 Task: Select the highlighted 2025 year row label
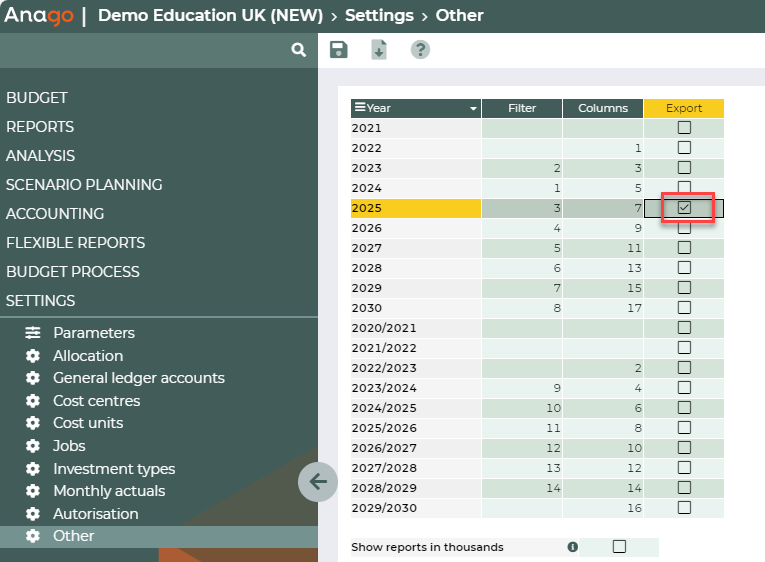pyautogui.click(x=416, y=208)
